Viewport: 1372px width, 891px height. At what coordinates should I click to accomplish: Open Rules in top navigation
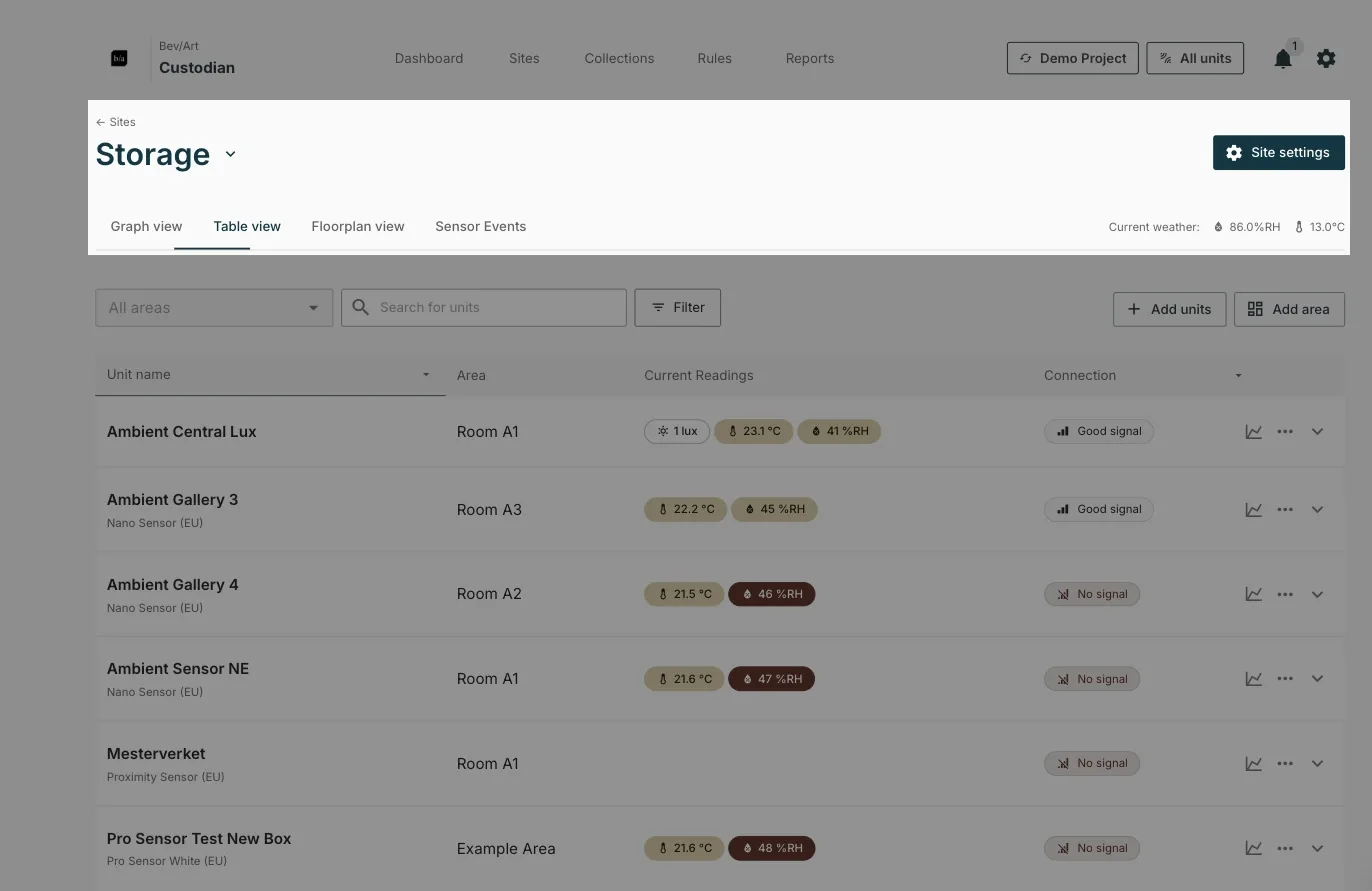[x=715, y=59]
